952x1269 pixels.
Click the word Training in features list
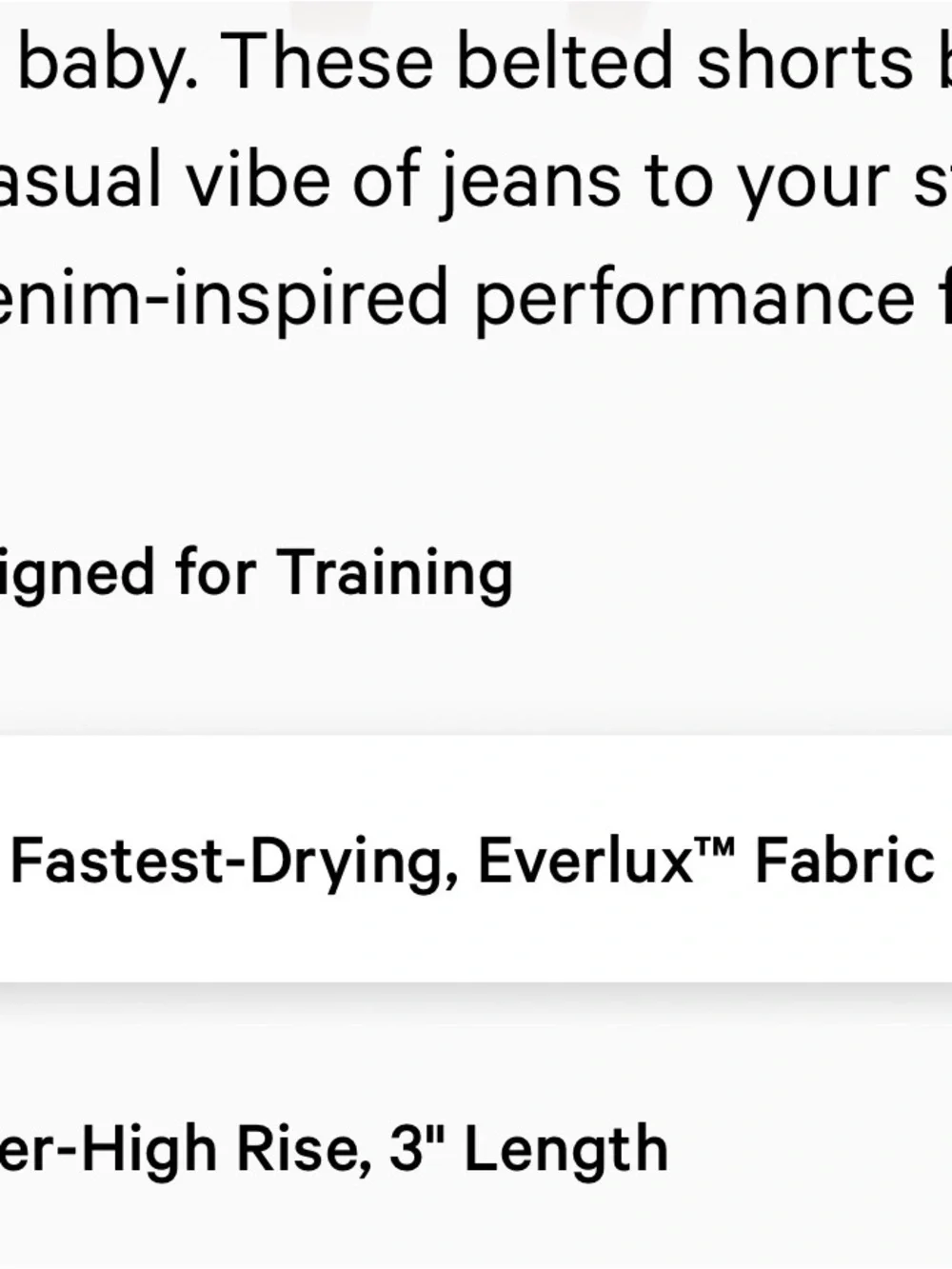click(x=395, y=575)
